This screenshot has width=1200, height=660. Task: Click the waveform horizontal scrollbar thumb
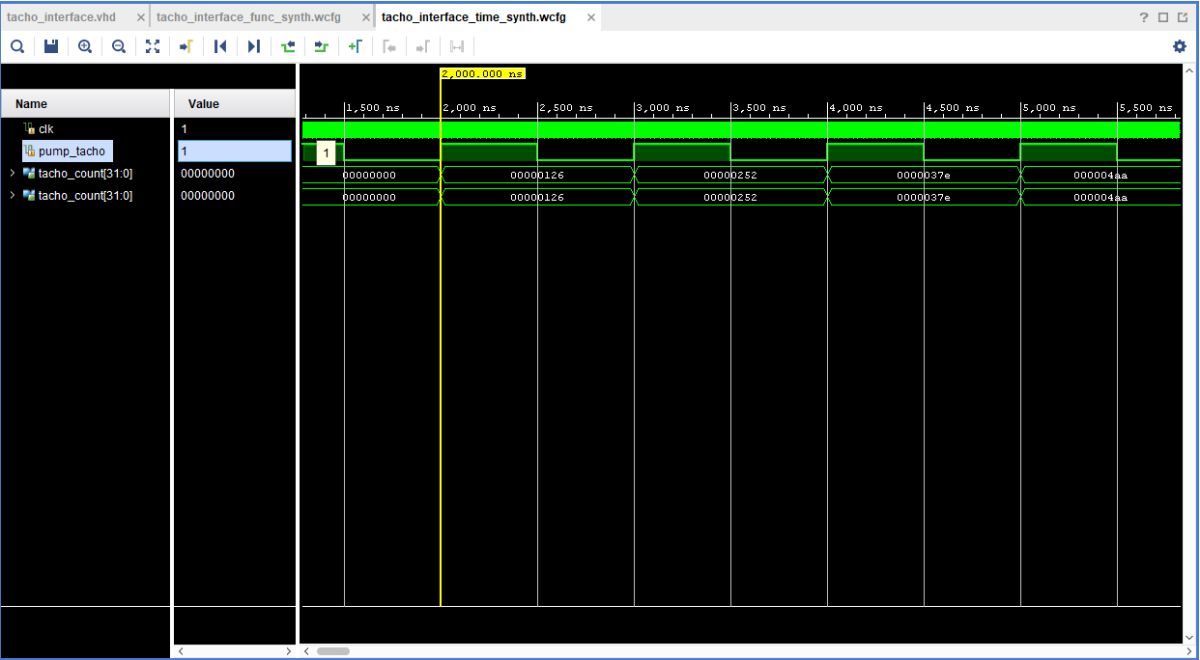tap(334, 651)
